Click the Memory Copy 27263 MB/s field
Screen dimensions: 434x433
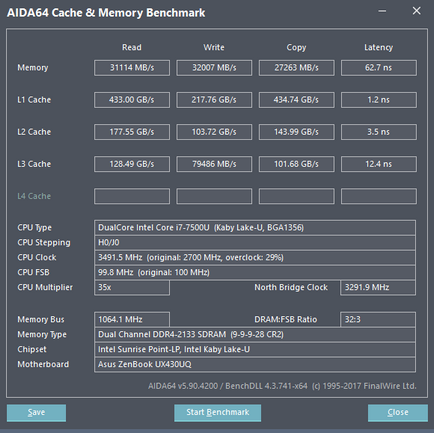(x=296, y=68)
